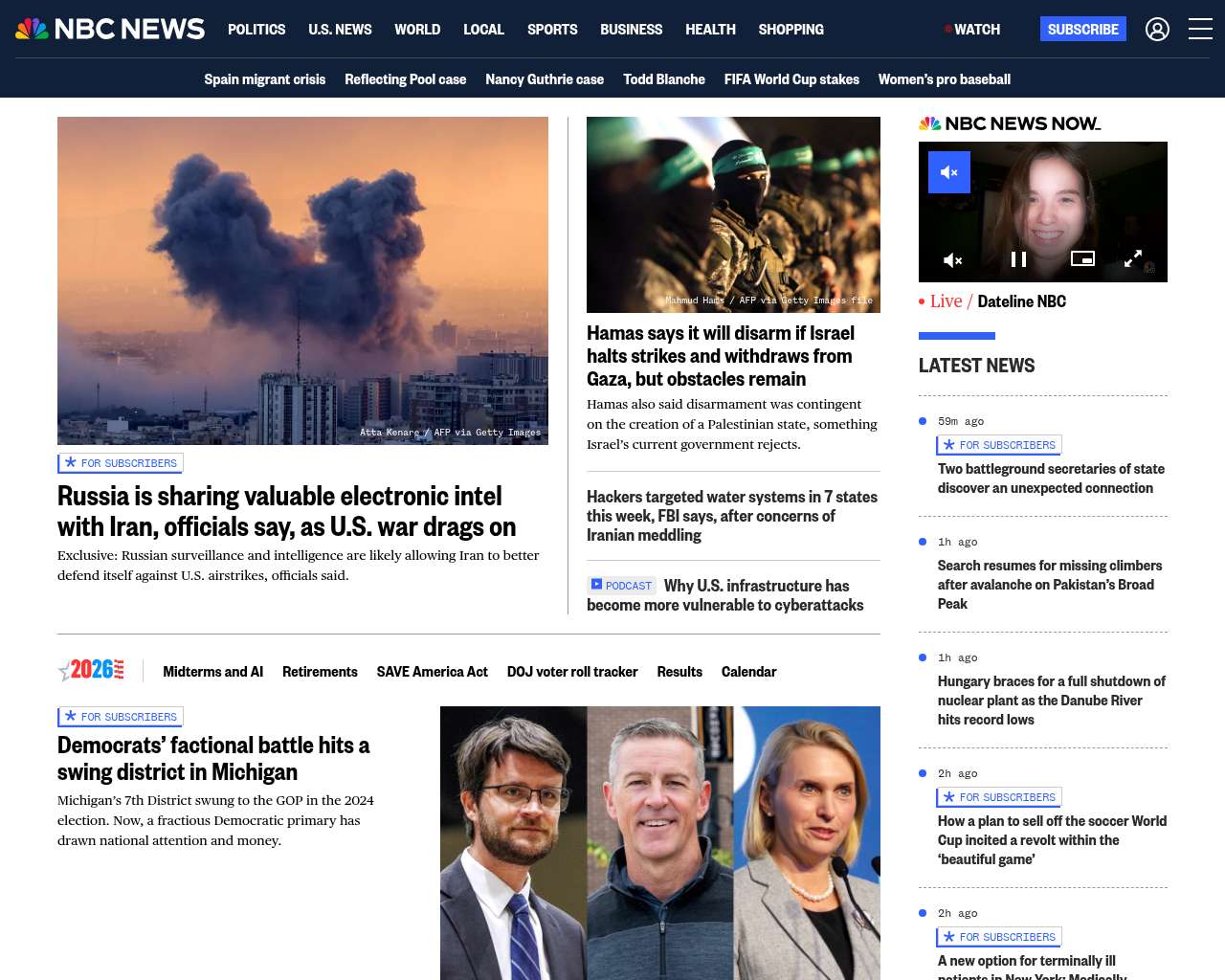Click the Mahmud Hams AFP photo credit
1225x980 pixels.
pyautogui.click(x=769, y=301)
